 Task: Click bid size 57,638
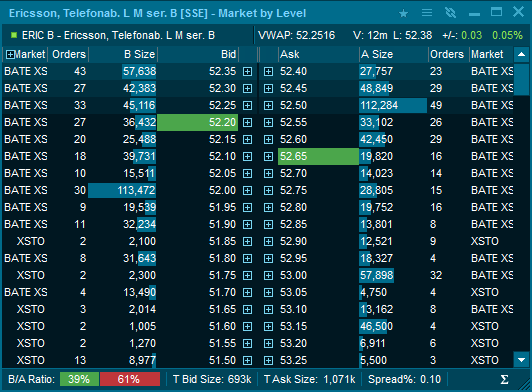click(139, 71)
